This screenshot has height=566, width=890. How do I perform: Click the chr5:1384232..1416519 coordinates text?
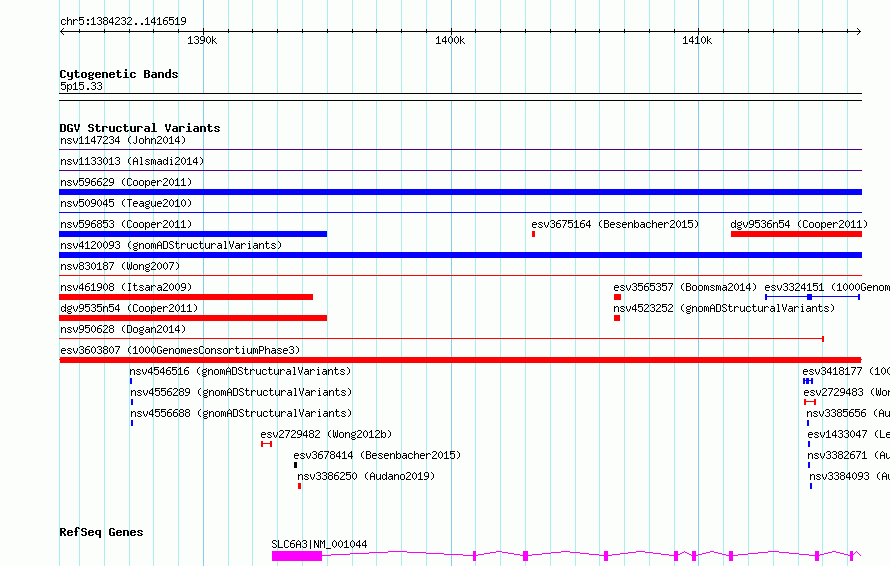123,22
